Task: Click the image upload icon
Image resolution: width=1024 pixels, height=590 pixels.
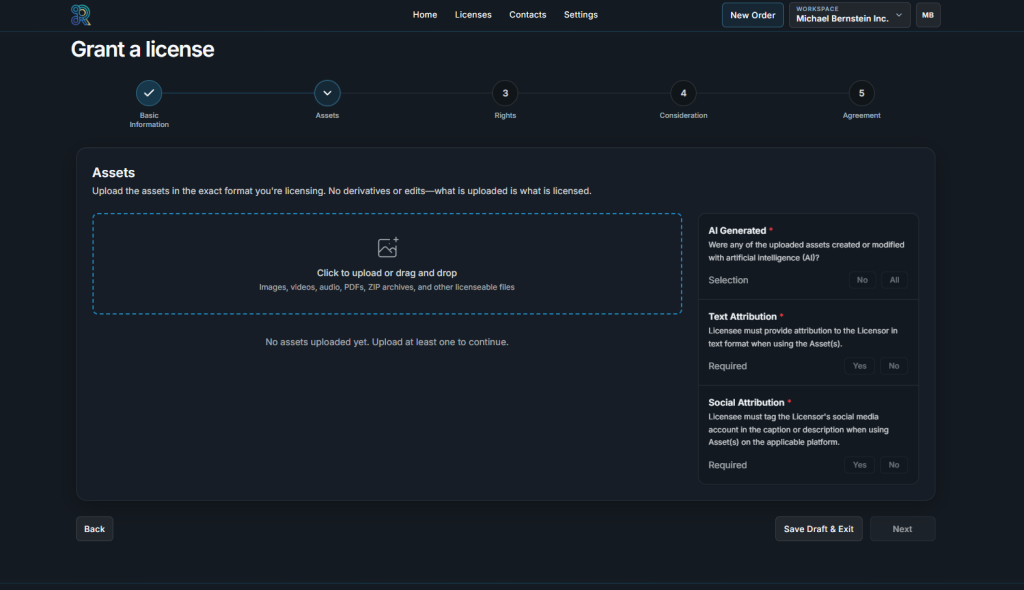Action: point(387,248)
